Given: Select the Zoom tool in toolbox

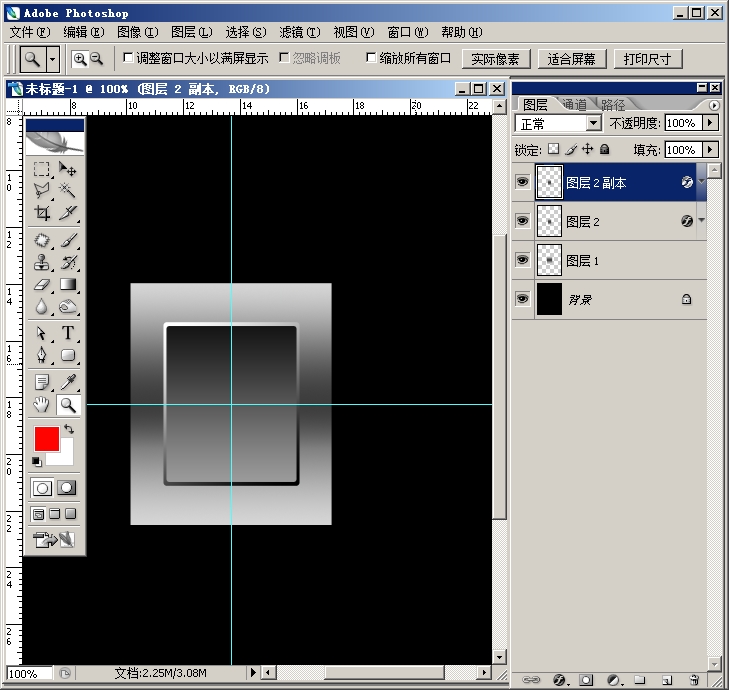Looking at the screenshot, I should click(68, 405).
